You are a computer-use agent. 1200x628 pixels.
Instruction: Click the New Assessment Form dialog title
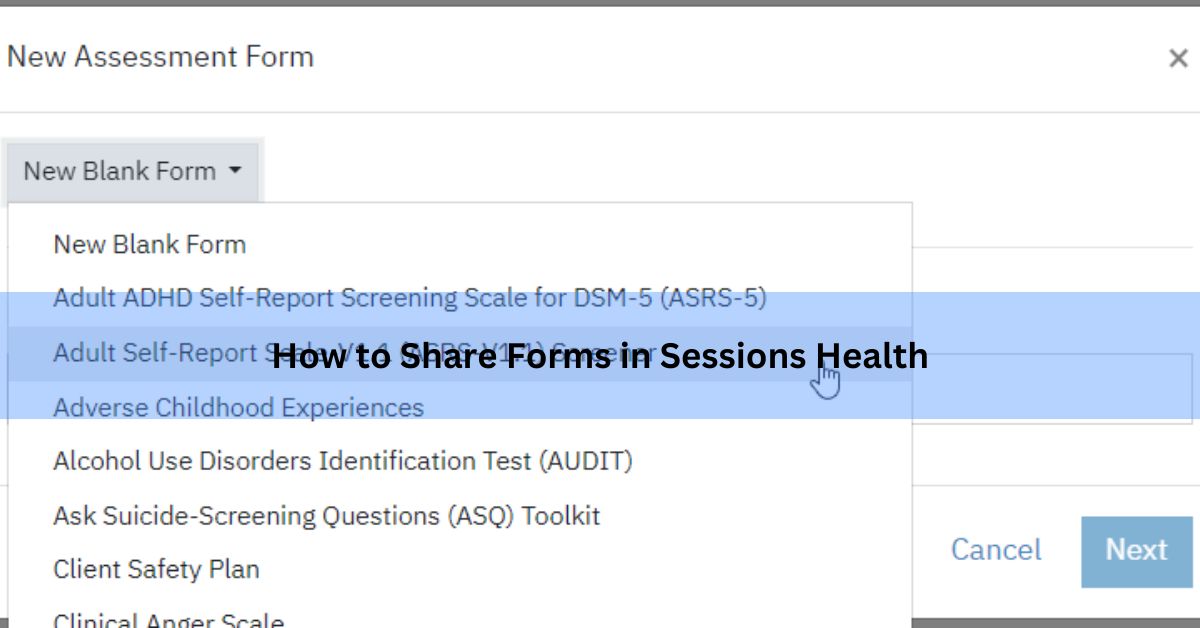[x=160, y=57]
